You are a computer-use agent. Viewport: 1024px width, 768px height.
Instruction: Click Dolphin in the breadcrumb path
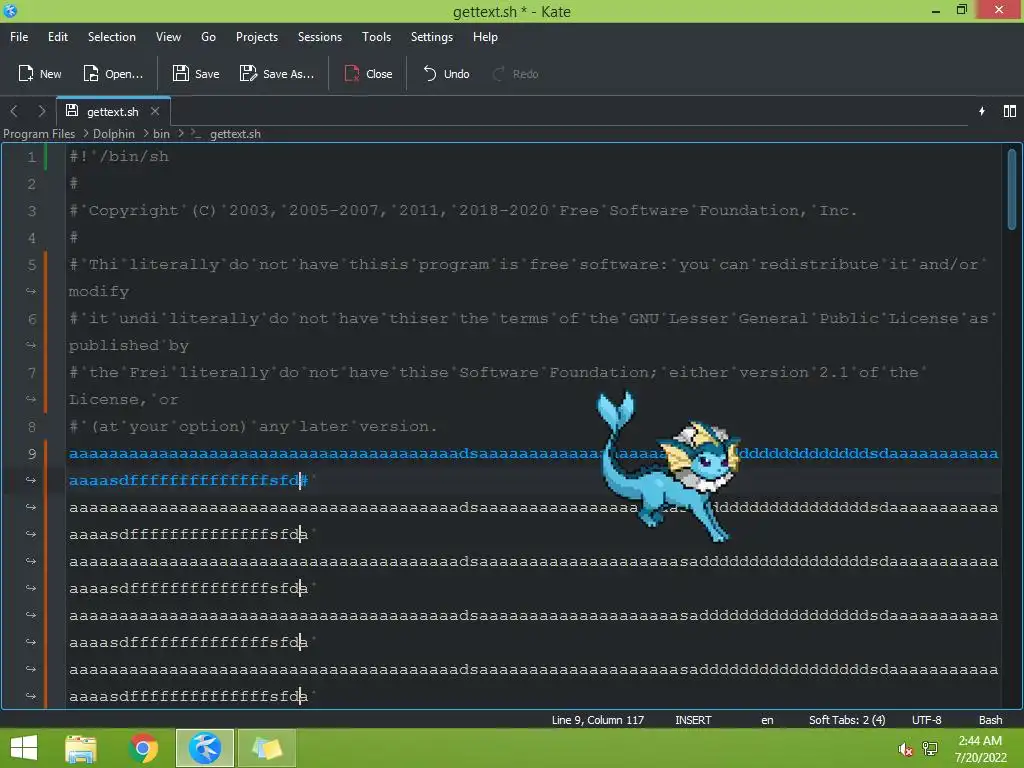pos(114,134)
